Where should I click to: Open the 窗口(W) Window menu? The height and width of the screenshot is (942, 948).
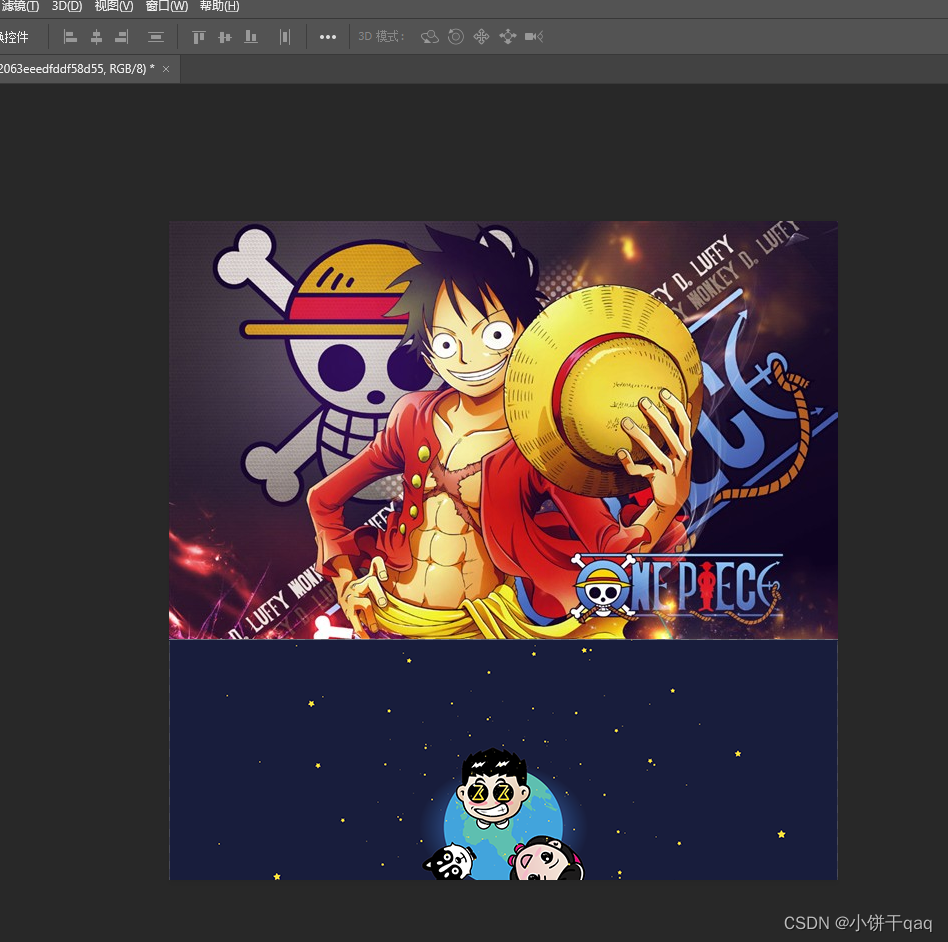coord(167,6)
